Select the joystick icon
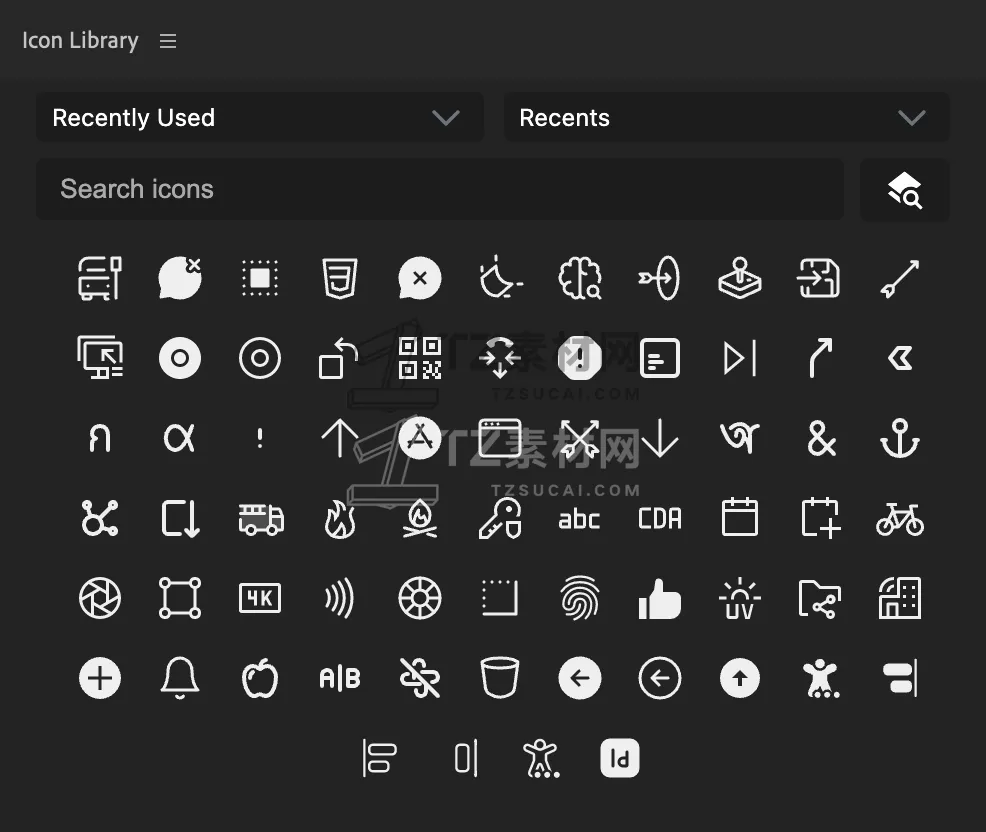This screenshot has width=986, height=832. [x=740, y=278]
